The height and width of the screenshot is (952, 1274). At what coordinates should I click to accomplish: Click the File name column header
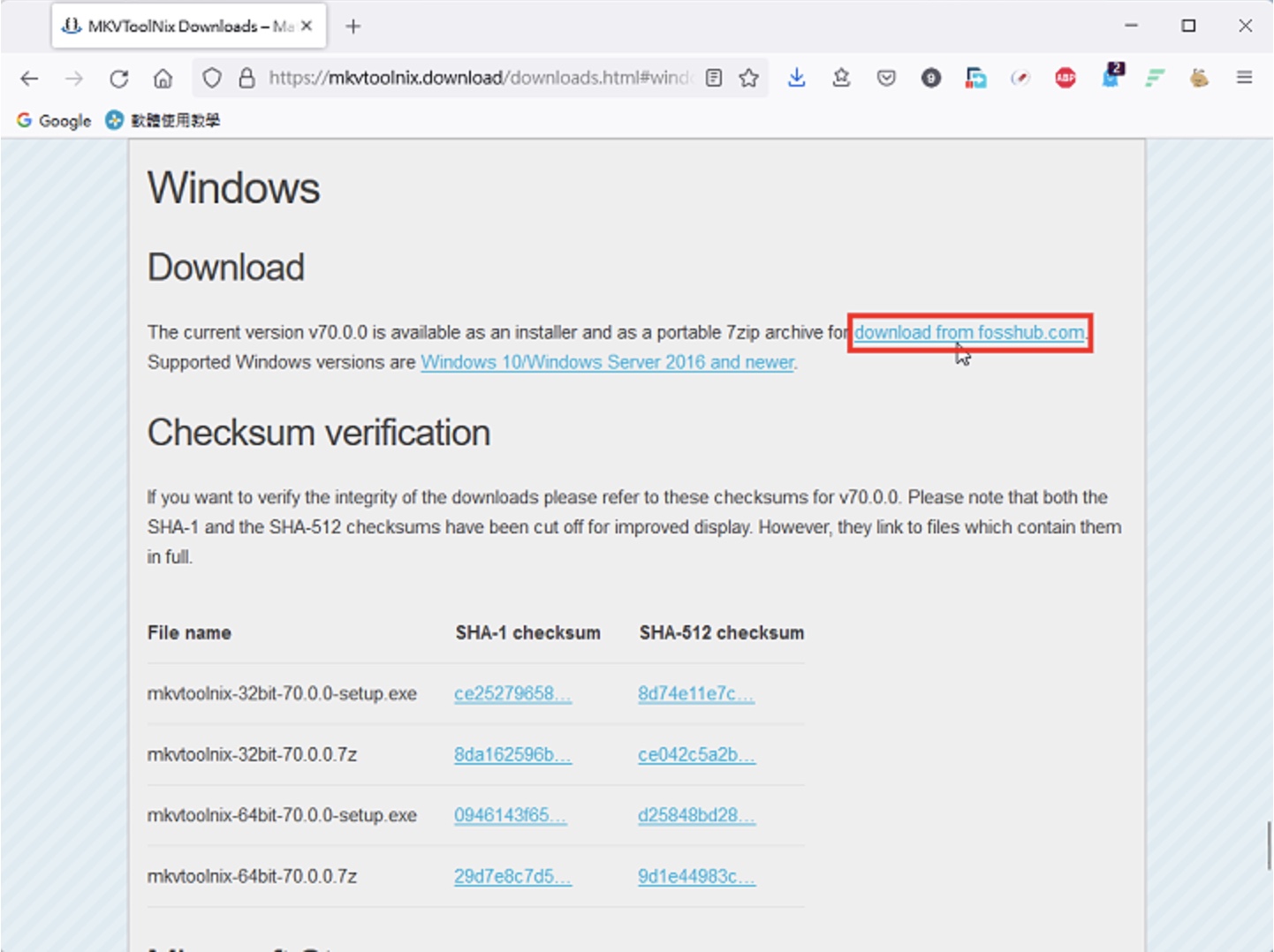189,633
